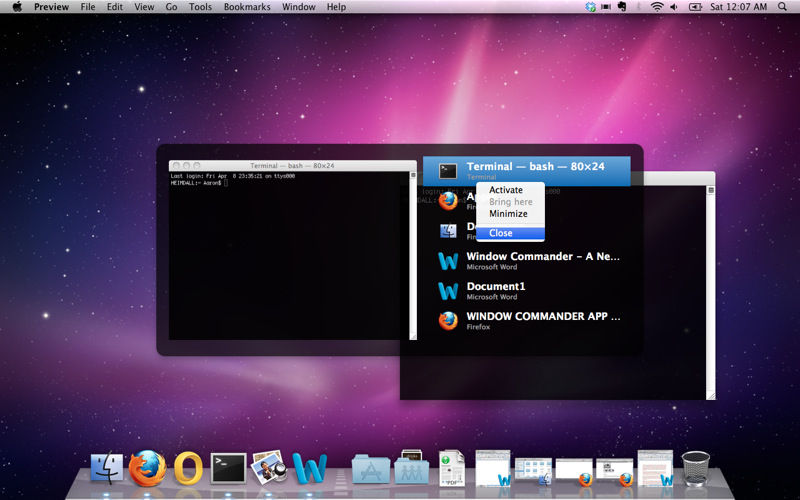Open the Tools menu in menu bar
This screenshot has height=500, width=800.
point(200,7)
